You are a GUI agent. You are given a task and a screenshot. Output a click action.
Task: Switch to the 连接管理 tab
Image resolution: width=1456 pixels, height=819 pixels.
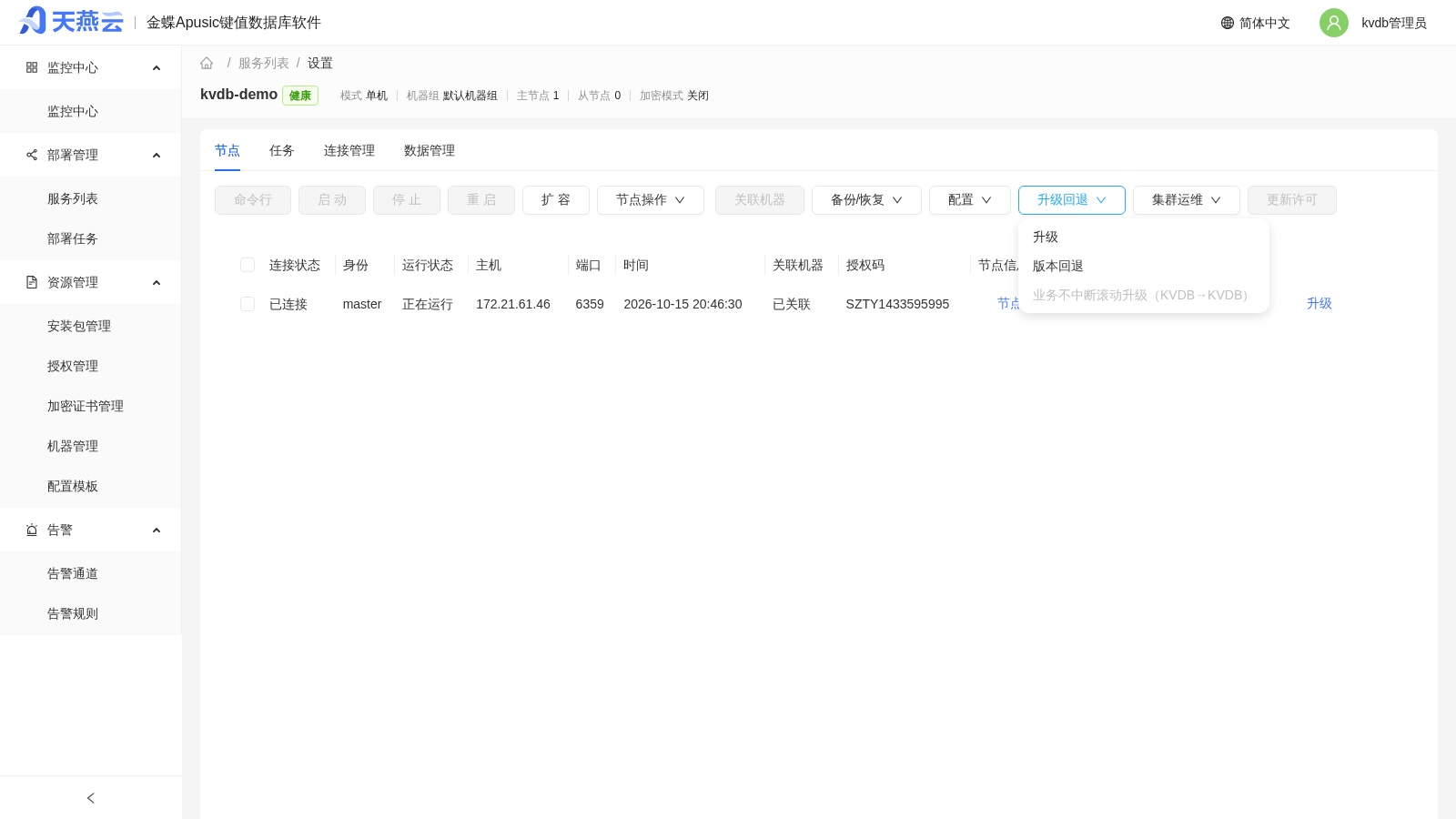pos(349,150)
